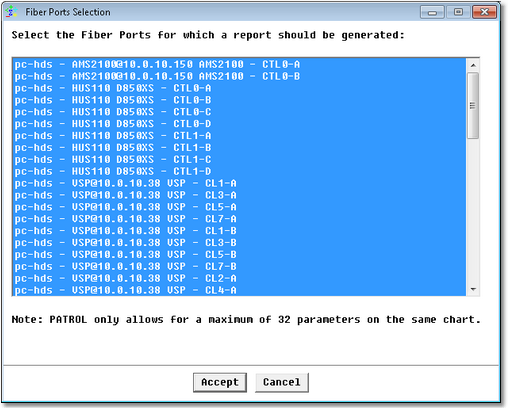Select HUS110 D850XS CTL1-D row

pyautogui.click(x=239, y=171)
